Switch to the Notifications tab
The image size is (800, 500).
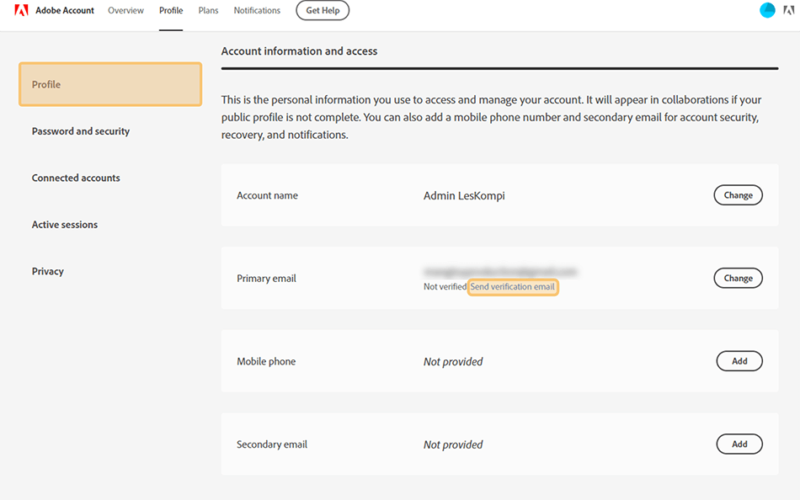click(257, 10)
